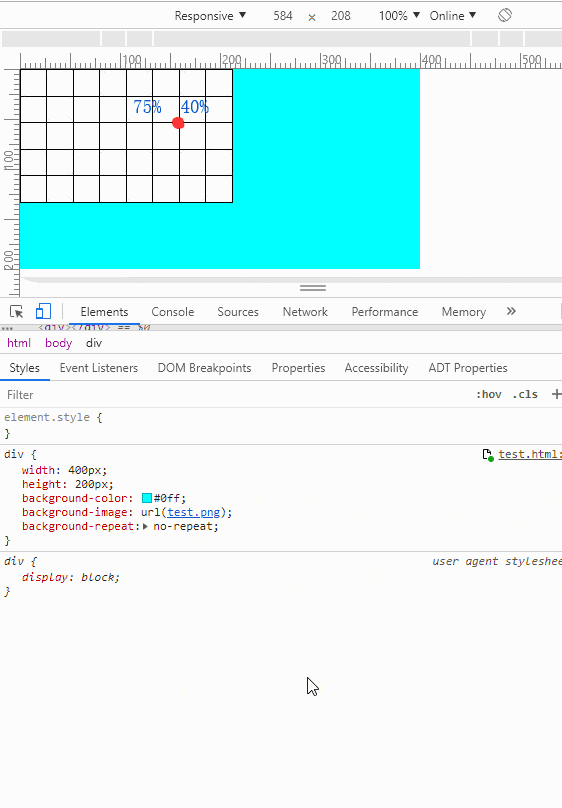Switch to the Console tab

click(173, 312)
